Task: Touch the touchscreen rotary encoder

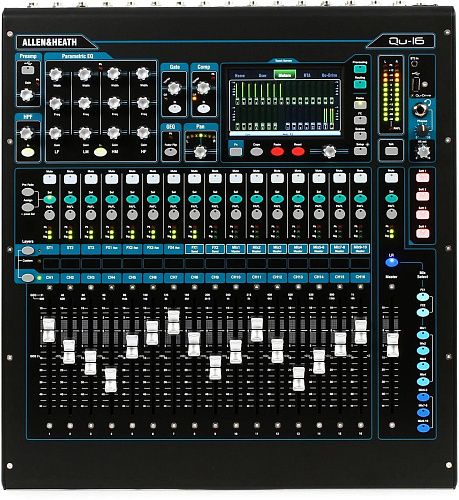Action: coord(329,152)
